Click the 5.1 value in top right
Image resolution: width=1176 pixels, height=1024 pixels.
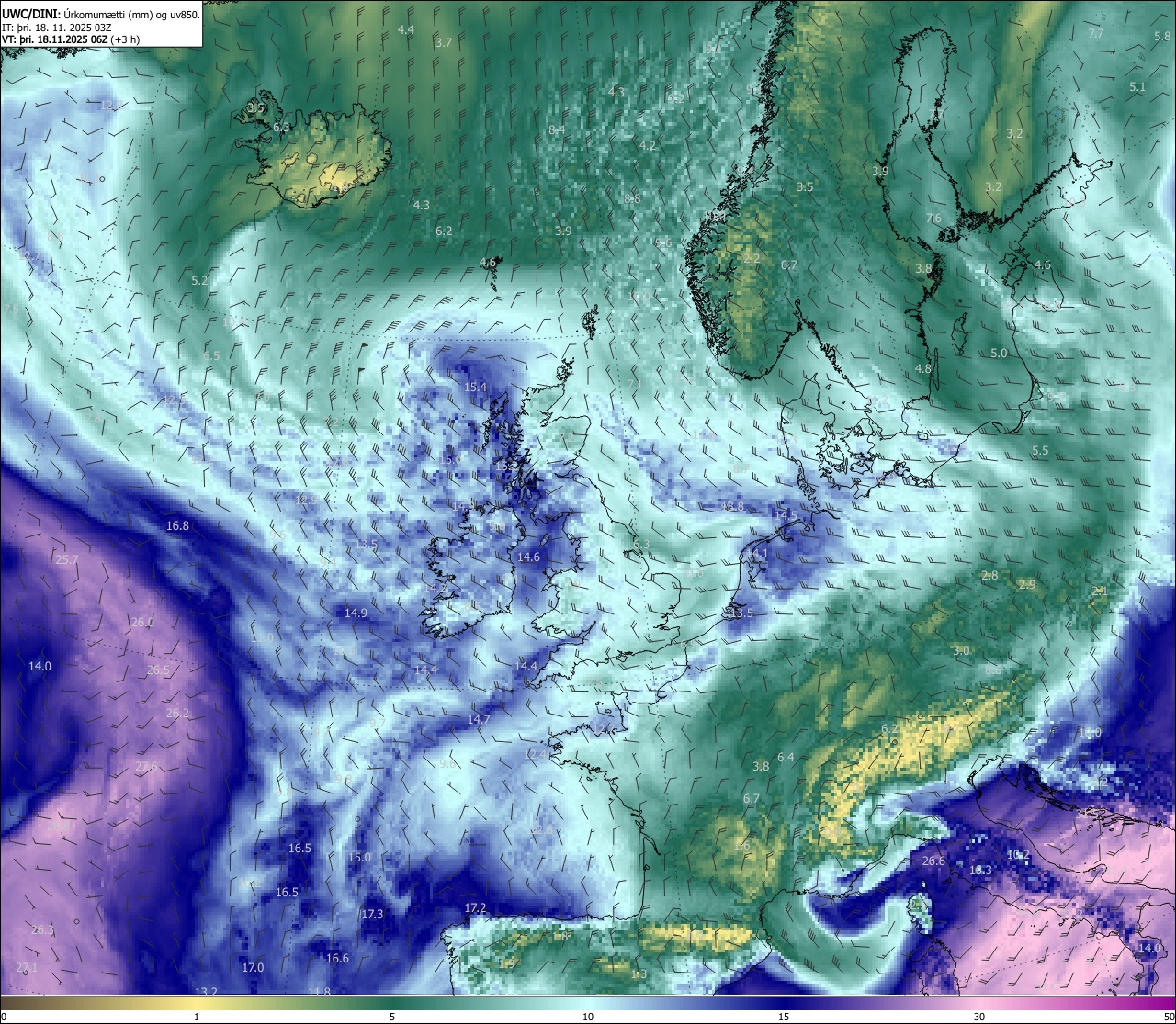pyautogui.click(x=1137, y=87)
